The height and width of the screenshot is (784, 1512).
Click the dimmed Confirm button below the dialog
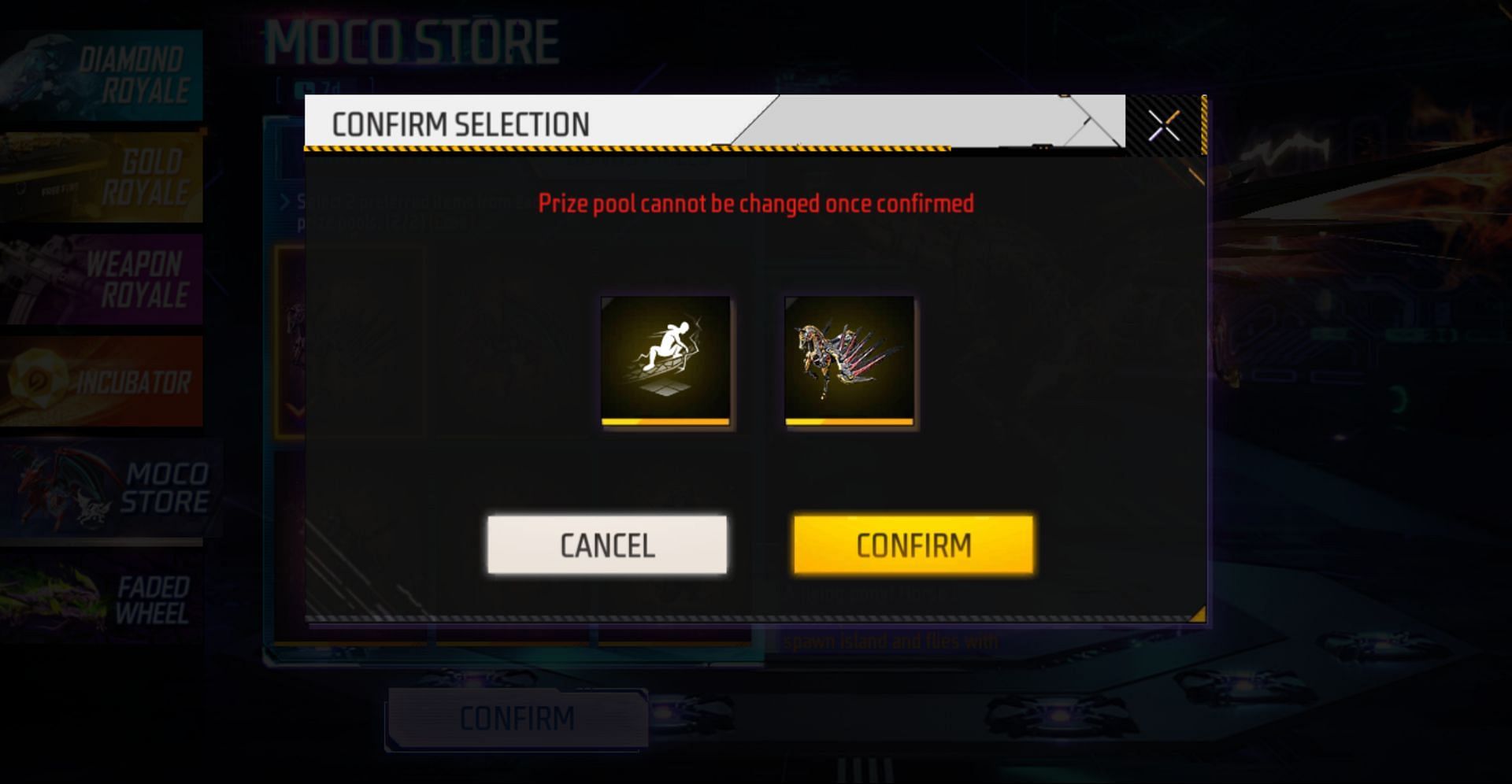tap(517, 719)
